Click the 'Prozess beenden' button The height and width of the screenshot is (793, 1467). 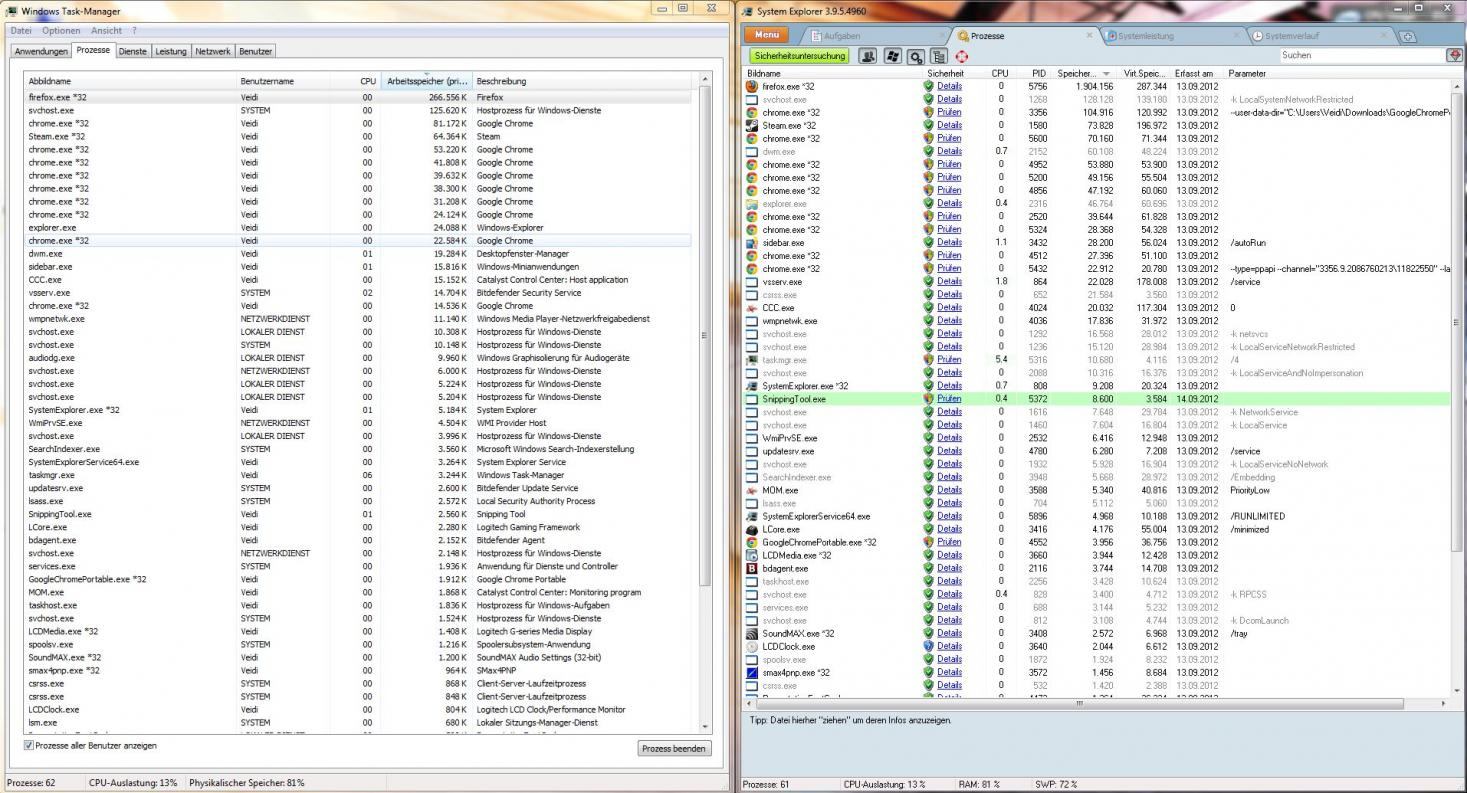point(674,748)
